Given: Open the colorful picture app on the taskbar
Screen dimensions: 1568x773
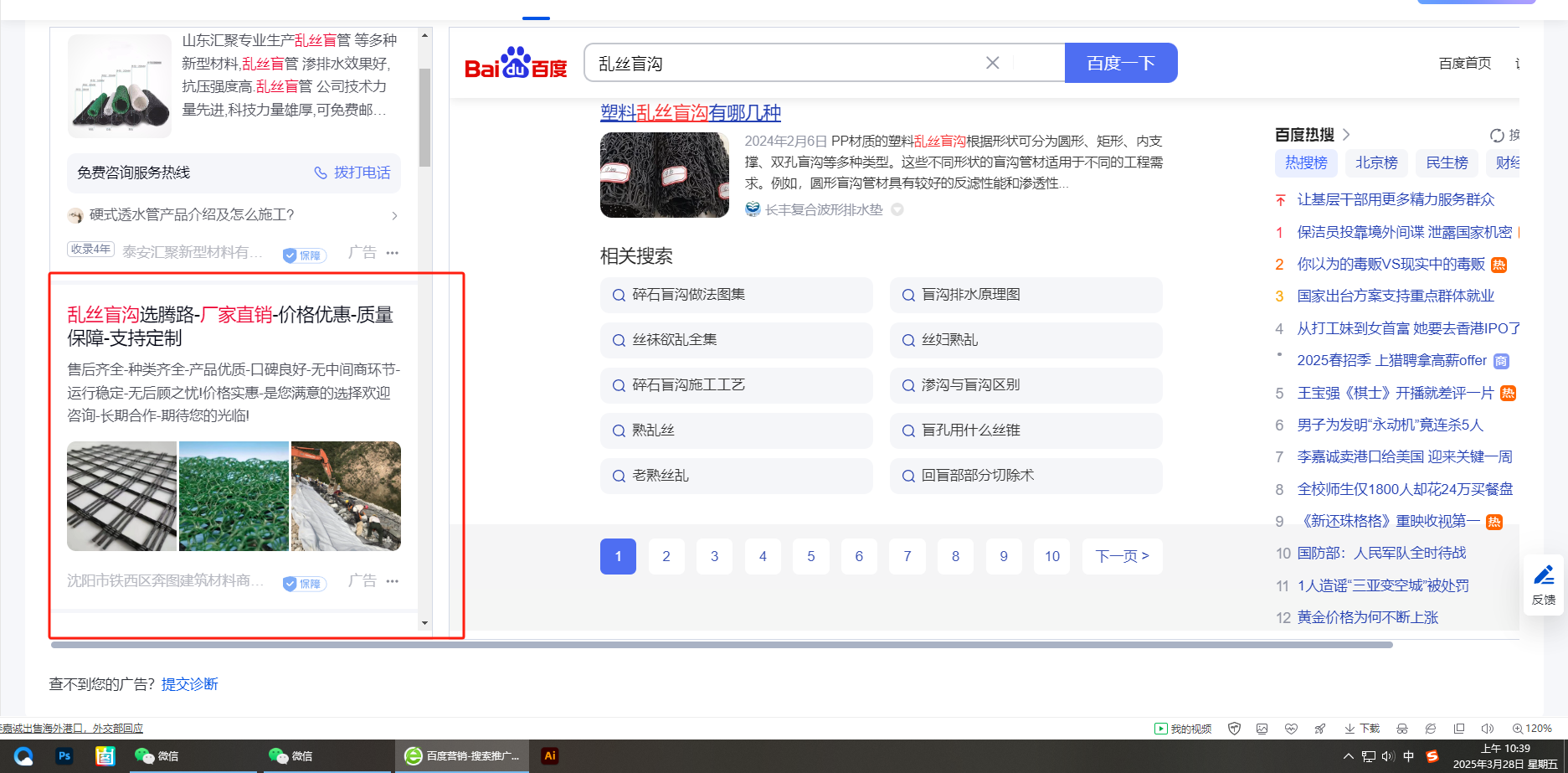Looking at the screenshot, I should tap(105, 755).
